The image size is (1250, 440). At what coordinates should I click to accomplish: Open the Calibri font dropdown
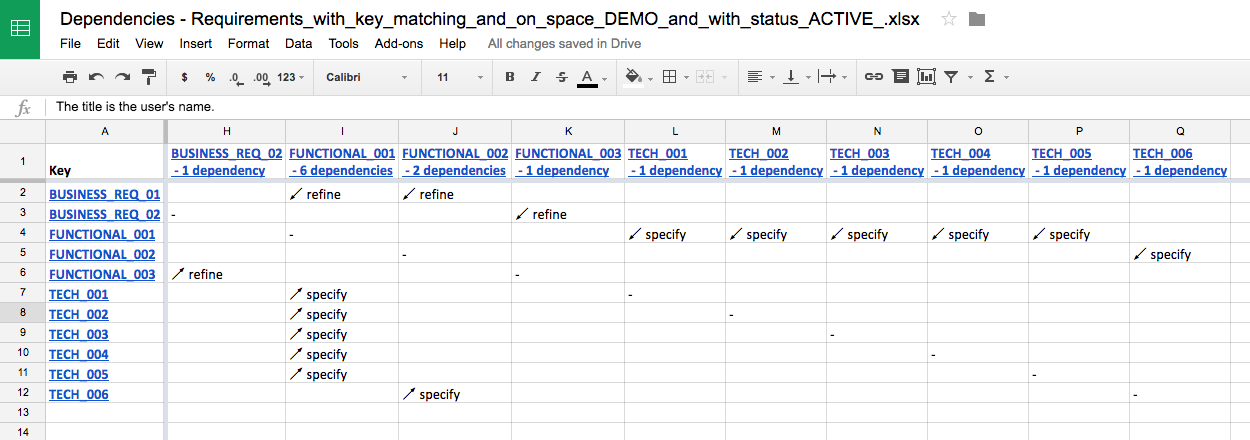[x=367, y=77]
